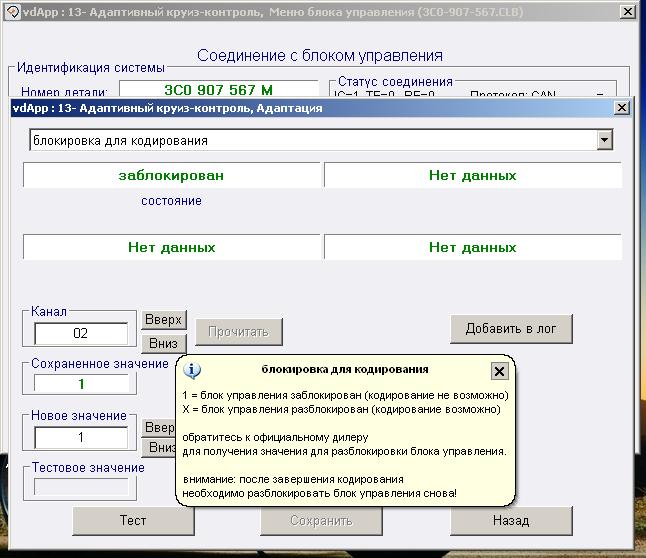Close the Адаптация dialog window
This screenshot has width=646, height=558.
point(620,108)
